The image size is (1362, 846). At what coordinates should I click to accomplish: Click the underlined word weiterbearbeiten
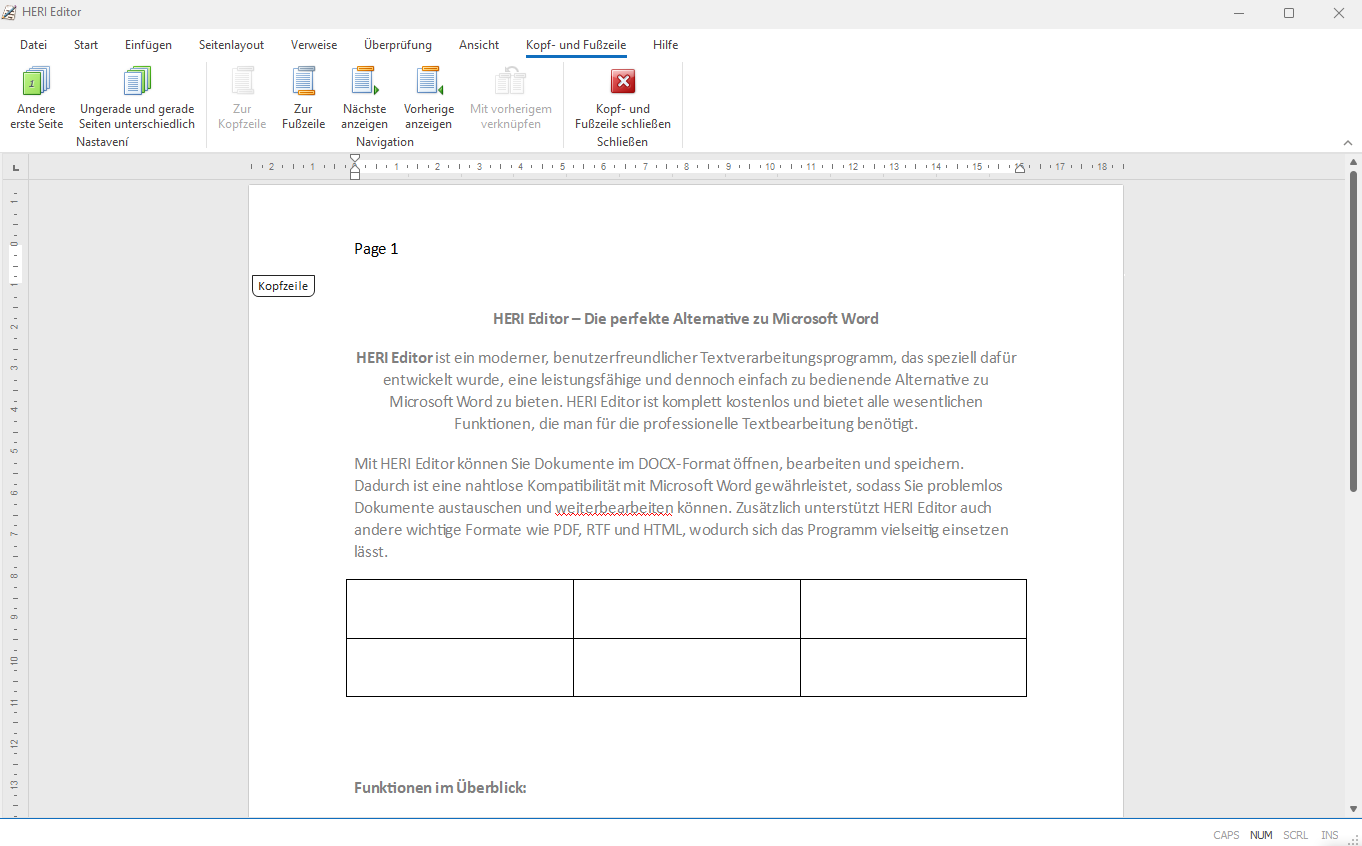tap(614, 508)
